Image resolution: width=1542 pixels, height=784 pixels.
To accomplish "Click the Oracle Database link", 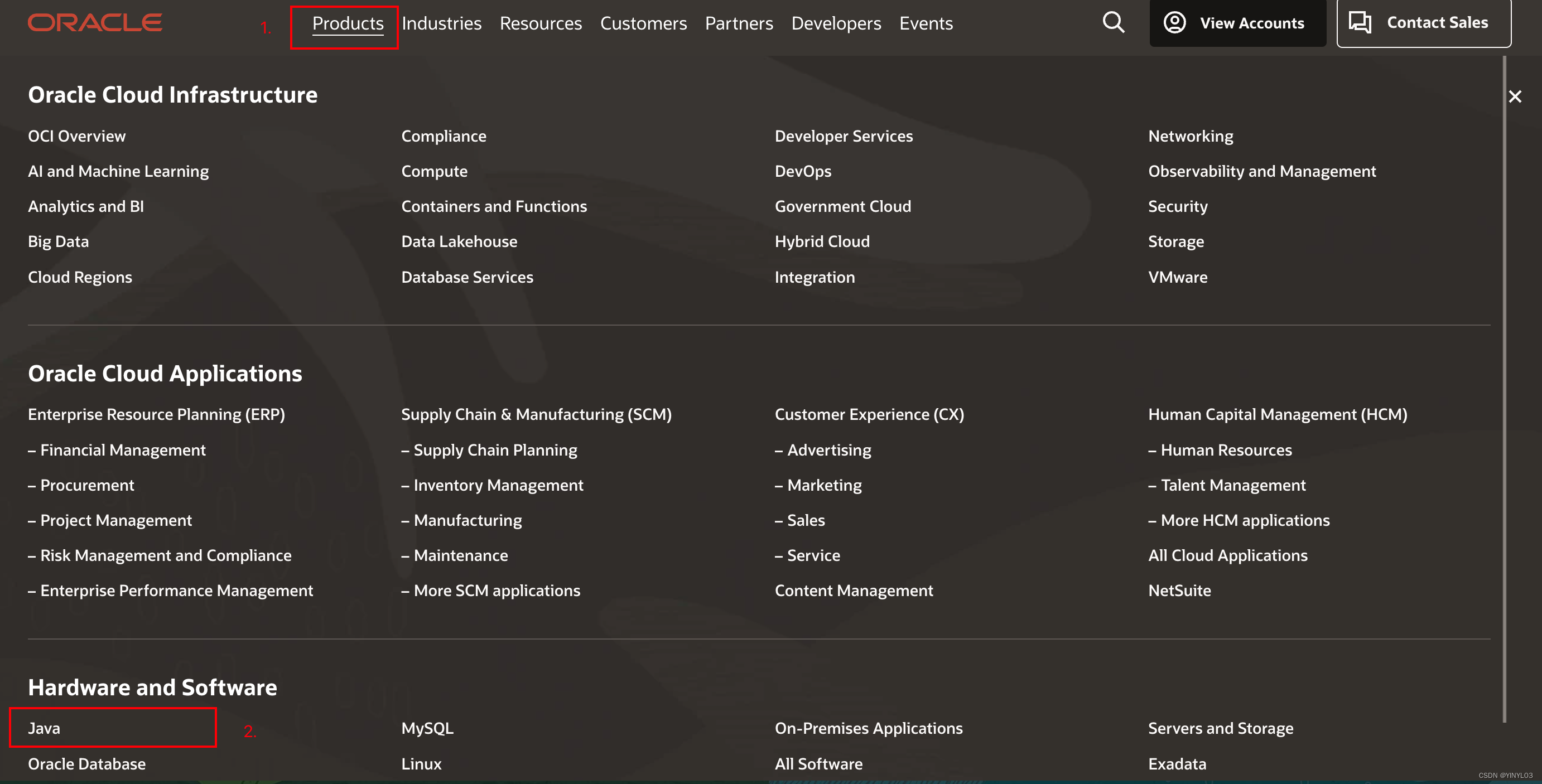I will tap(87, 764).
